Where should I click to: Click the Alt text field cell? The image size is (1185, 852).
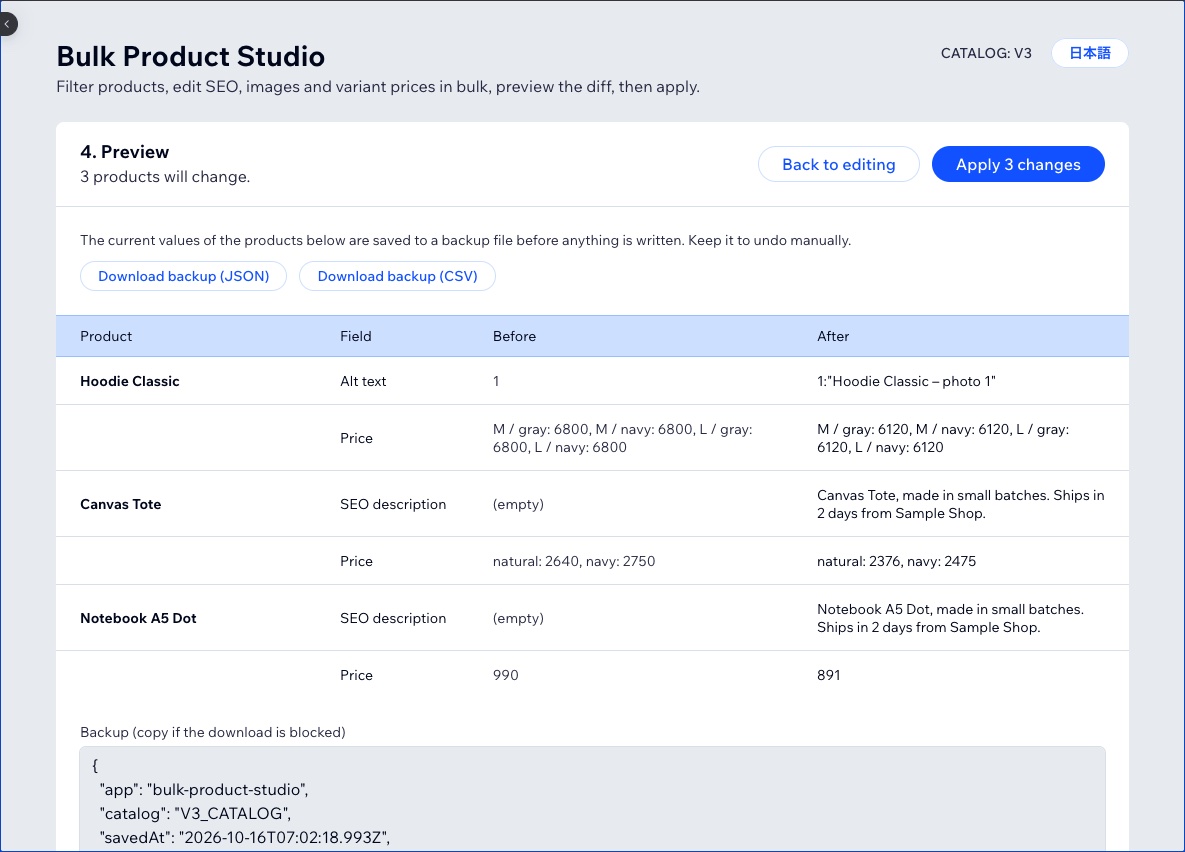click(x=363, y=381)
